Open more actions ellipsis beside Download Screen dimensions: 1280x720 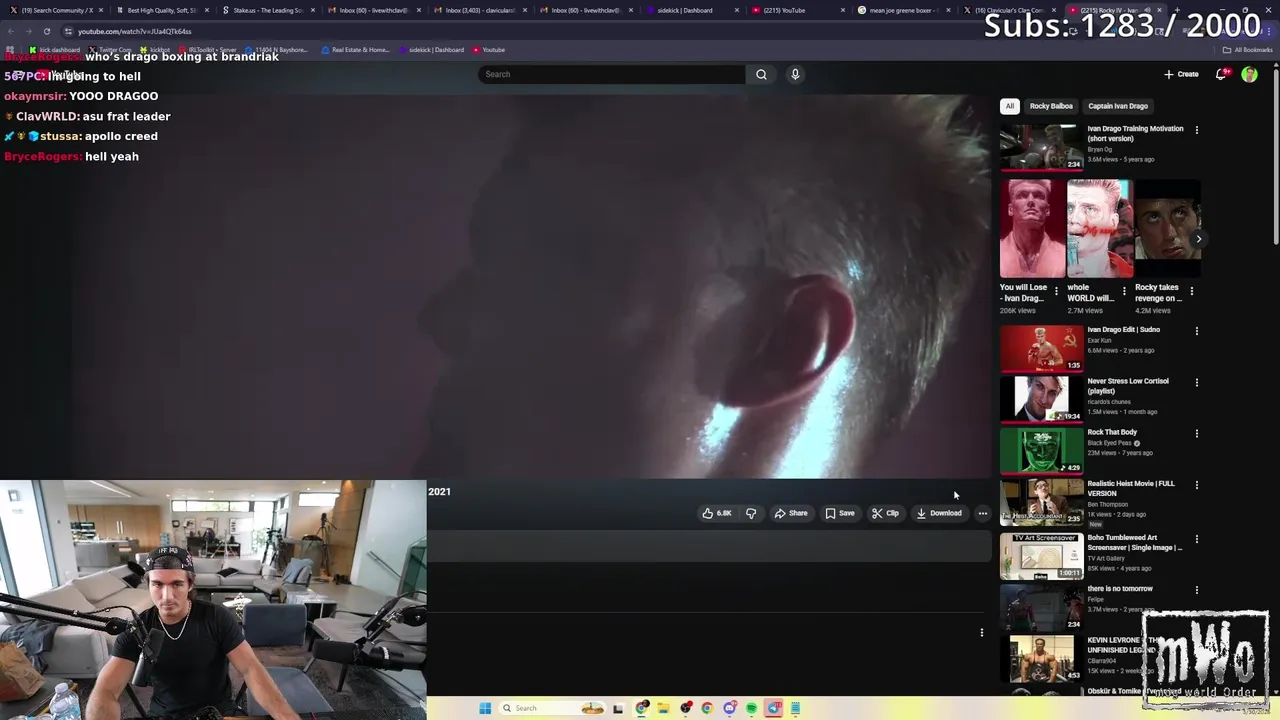[983, 513]
